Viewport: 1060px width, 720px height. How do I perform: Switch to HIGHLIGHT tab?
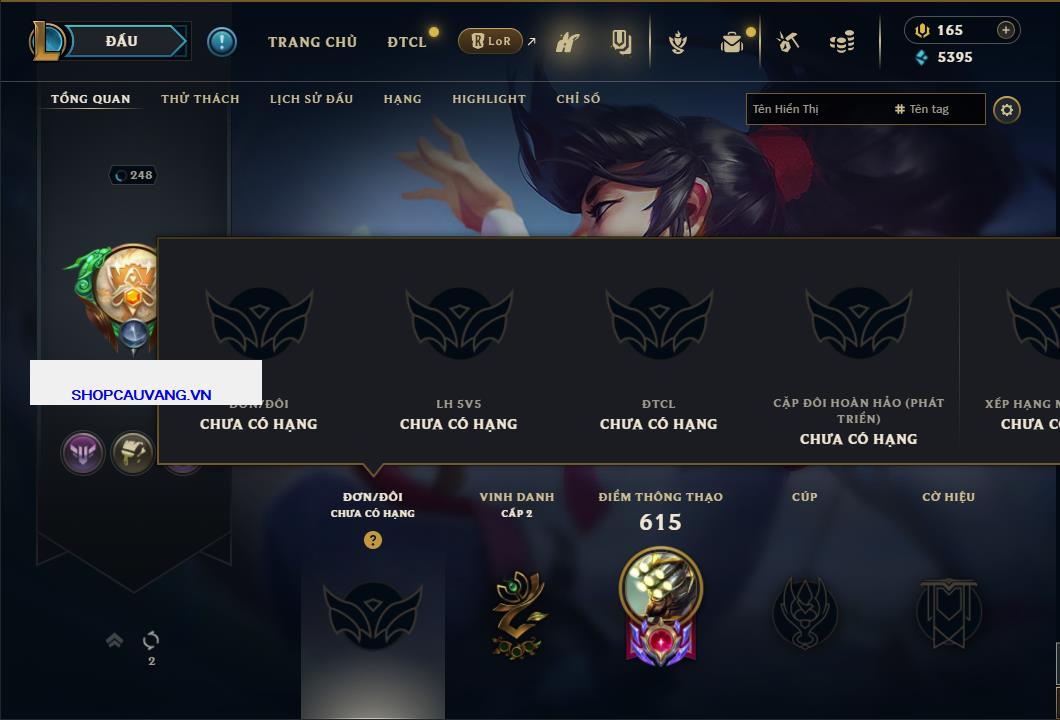pyautogui.click(x=489, y=99)
